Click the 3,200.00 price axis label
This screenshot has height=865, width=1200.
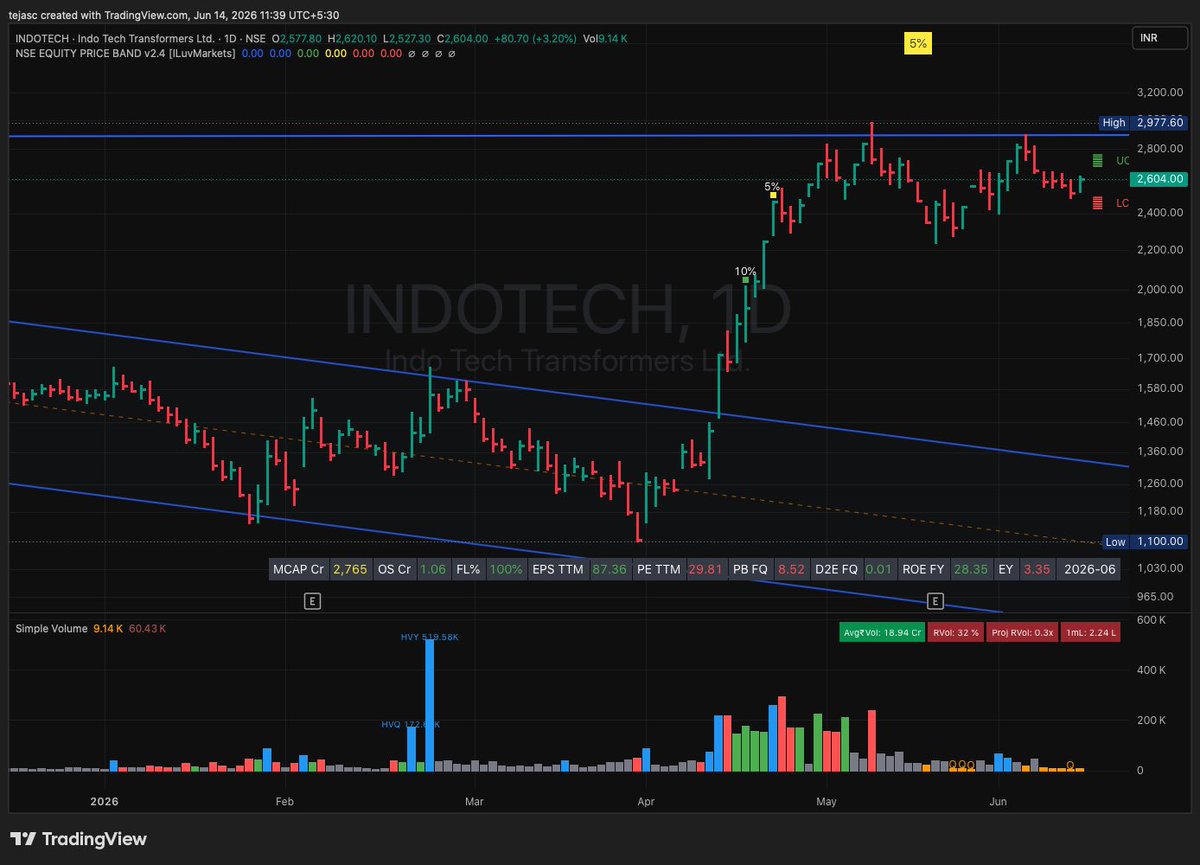click(1160, 92)
